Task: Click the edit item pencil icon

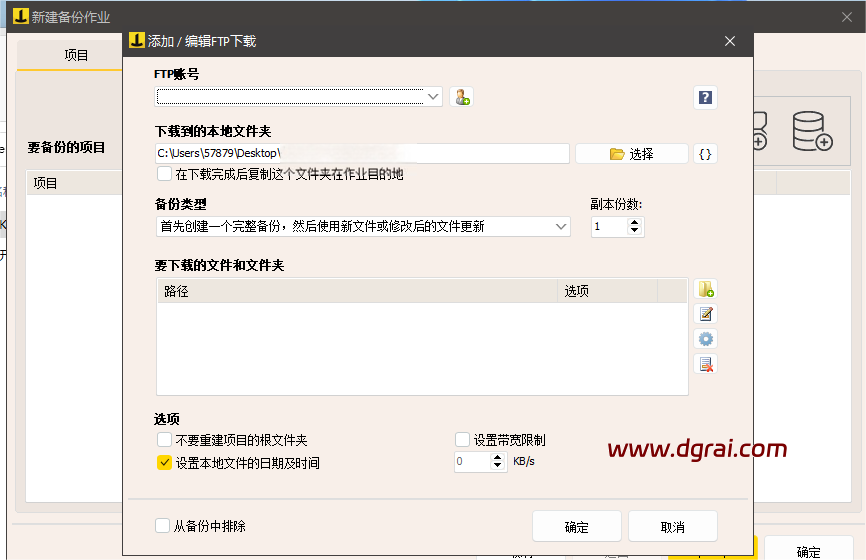Action: [706, 315]
